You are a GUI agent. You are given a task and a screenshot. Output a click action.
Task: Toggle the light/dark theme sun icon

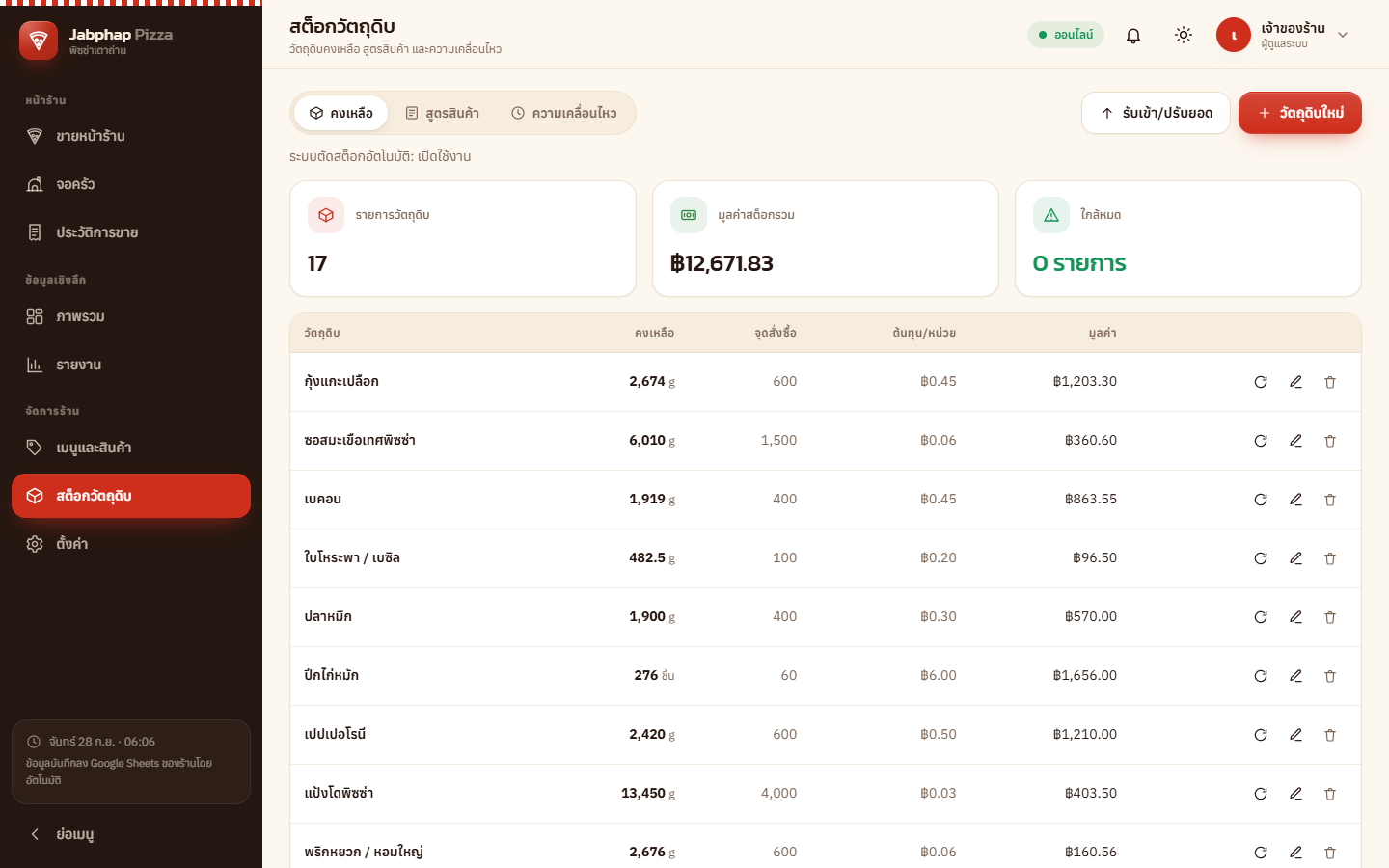click(1184, 35)
